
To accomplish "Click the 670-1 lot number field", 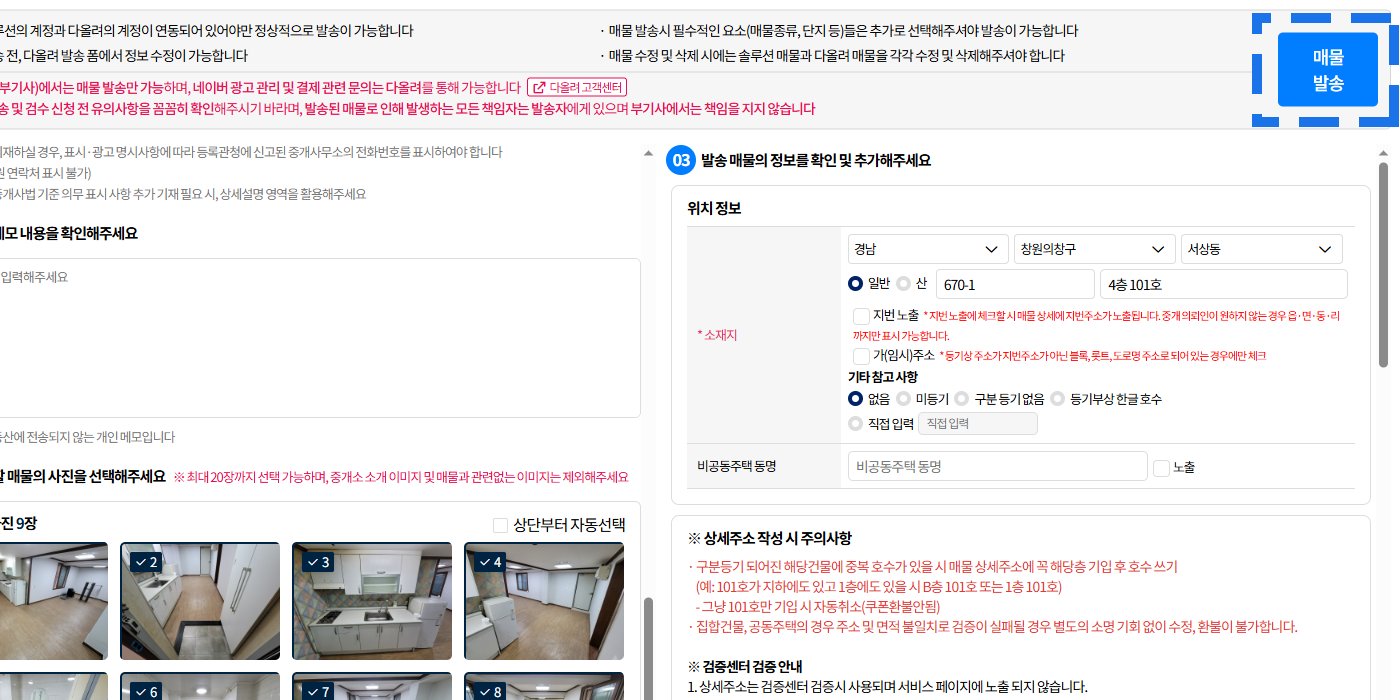I will point(1015,284).
